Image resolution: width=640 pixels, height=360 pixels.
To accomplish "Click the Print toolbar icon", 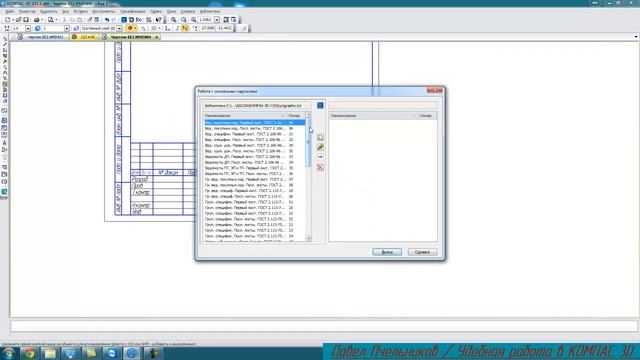I will (37, 20).
